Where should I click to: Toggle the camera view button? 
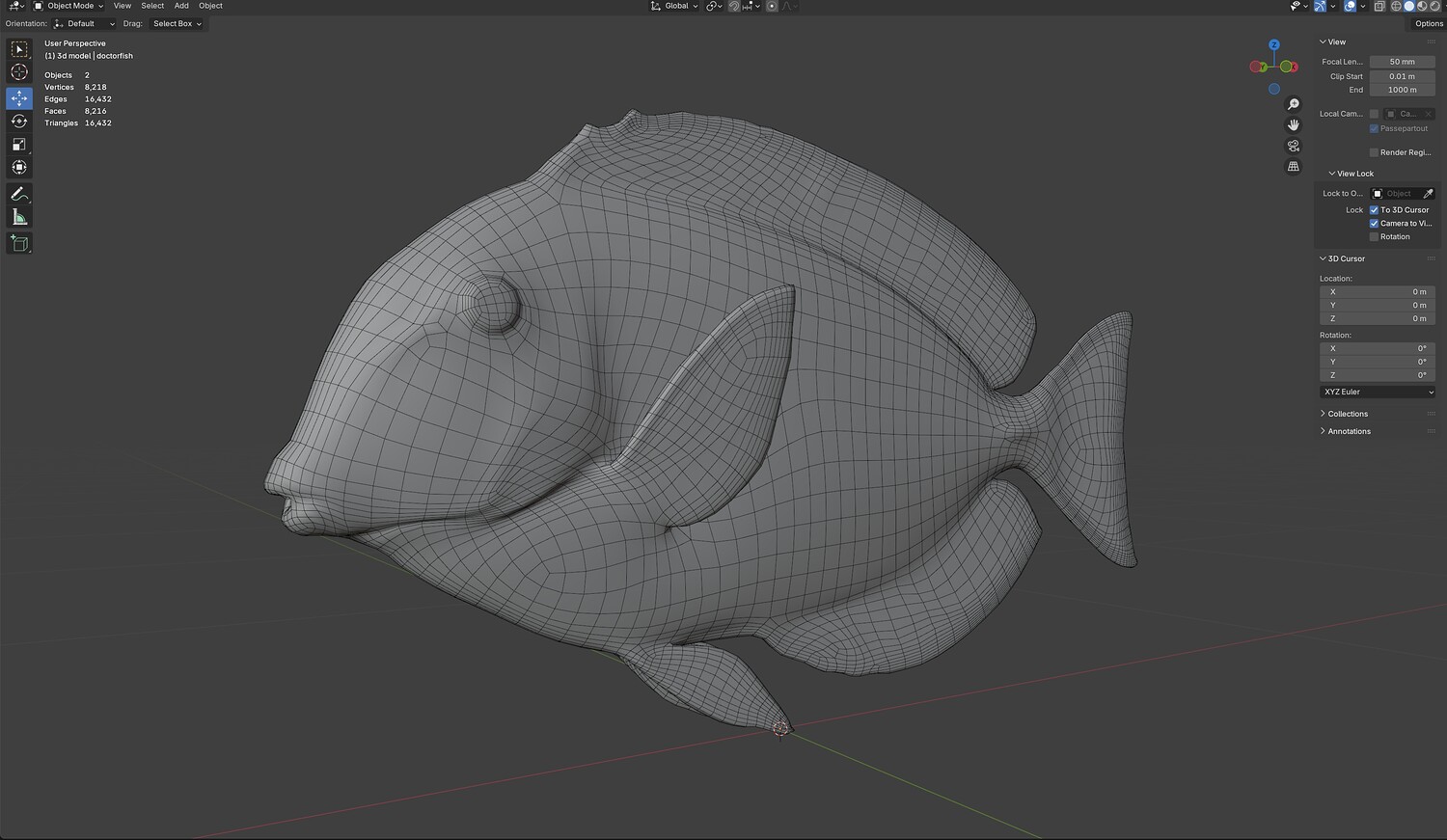tap(1294, 146)
